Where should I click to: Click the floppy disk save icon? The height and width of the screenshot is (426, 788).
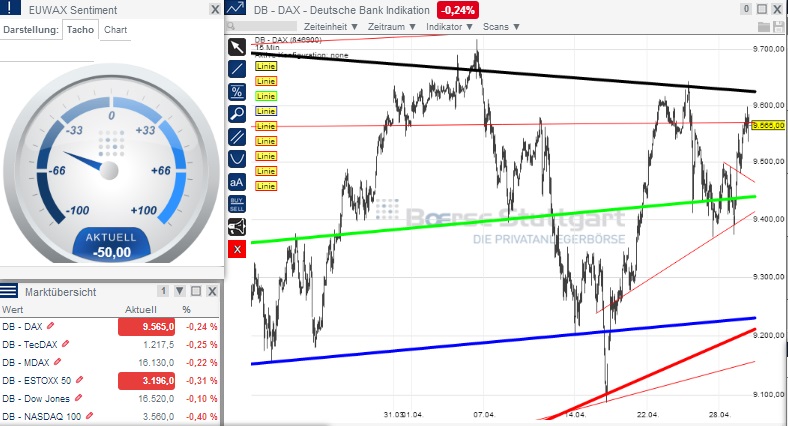pyautogui.click(x=780, y=27)
